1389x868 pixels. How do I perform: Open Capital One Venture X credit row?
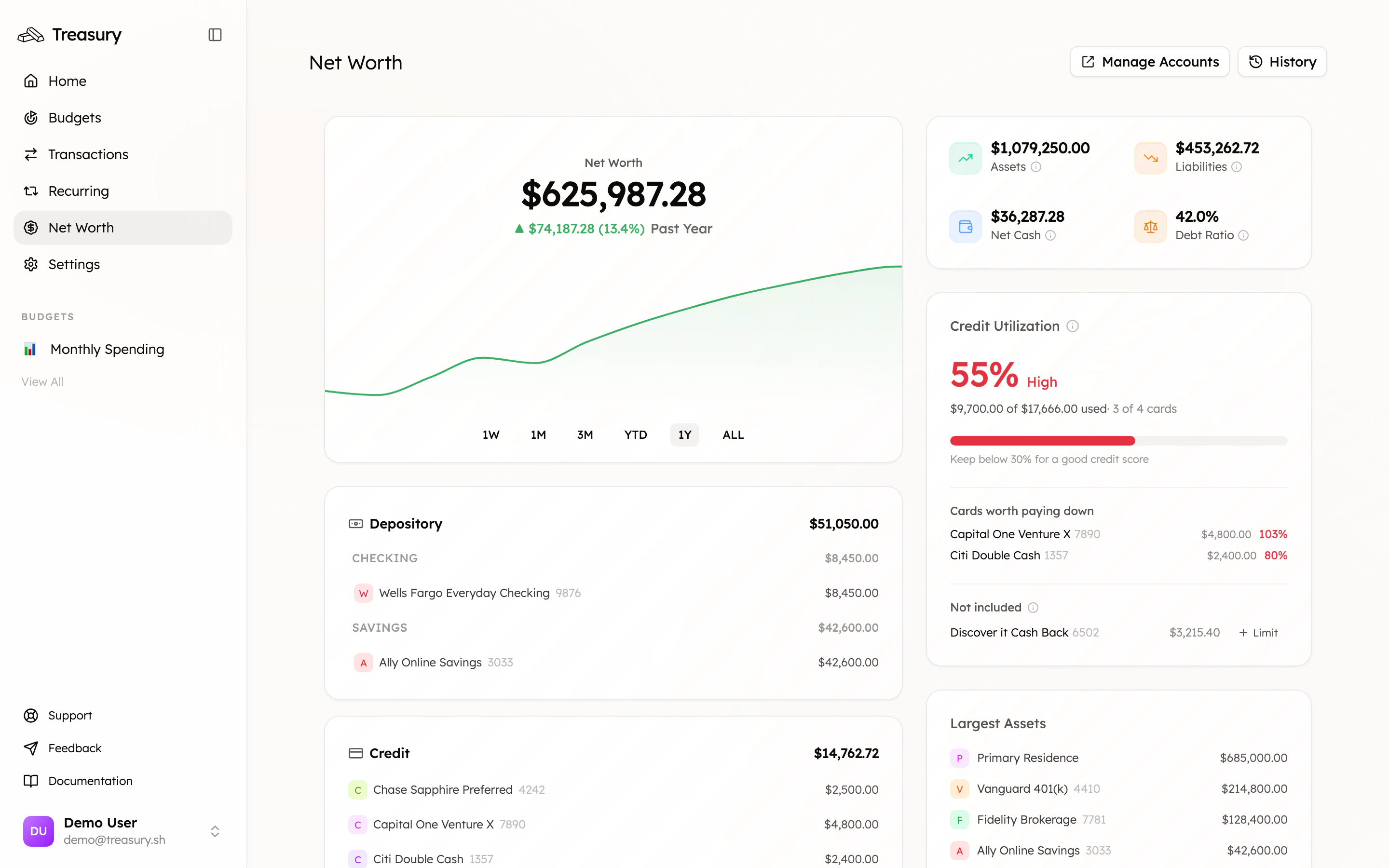[614, 825]
